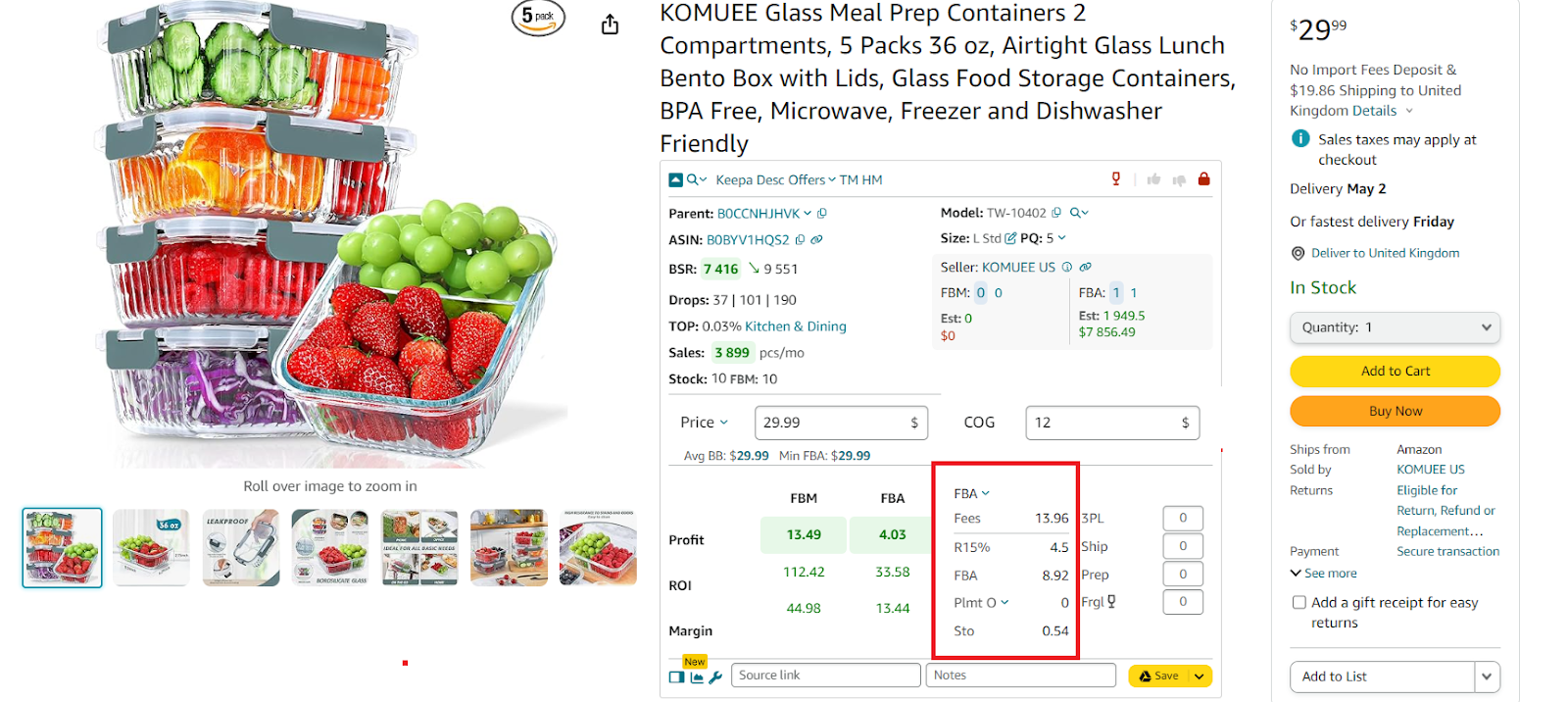Click the magnifier search icon in the Keepa bar
Viewport: 1568px width, 702px height.
point(692,180)
